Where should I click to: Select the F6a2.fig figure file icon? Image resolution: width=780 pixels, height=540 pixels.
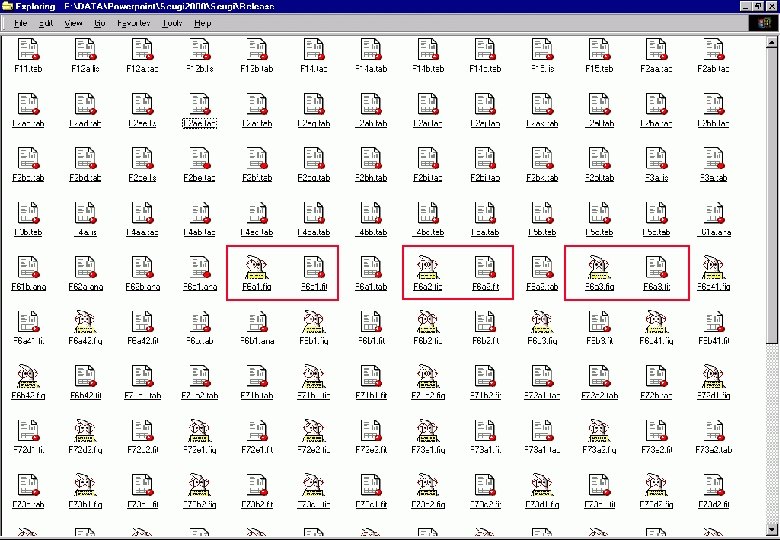428,268
